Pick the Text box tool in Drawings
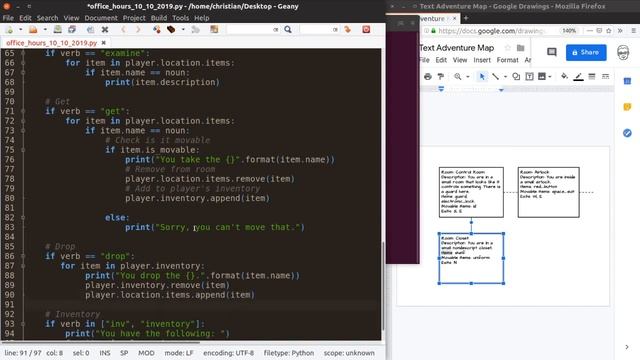Screen dimensions: 640x360 [x=529, y=77]
